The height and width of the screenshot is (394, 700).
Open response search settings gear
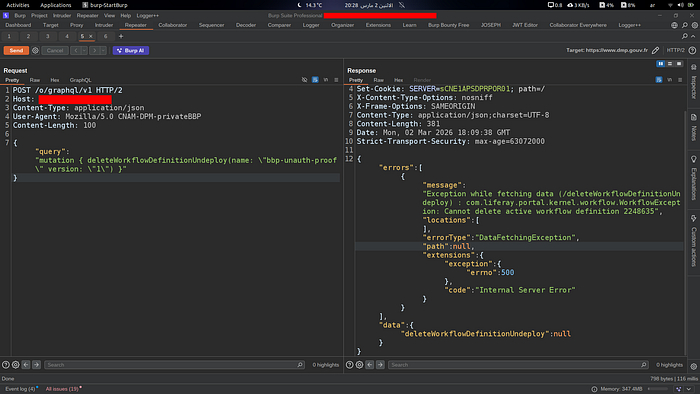coord(359,365)
